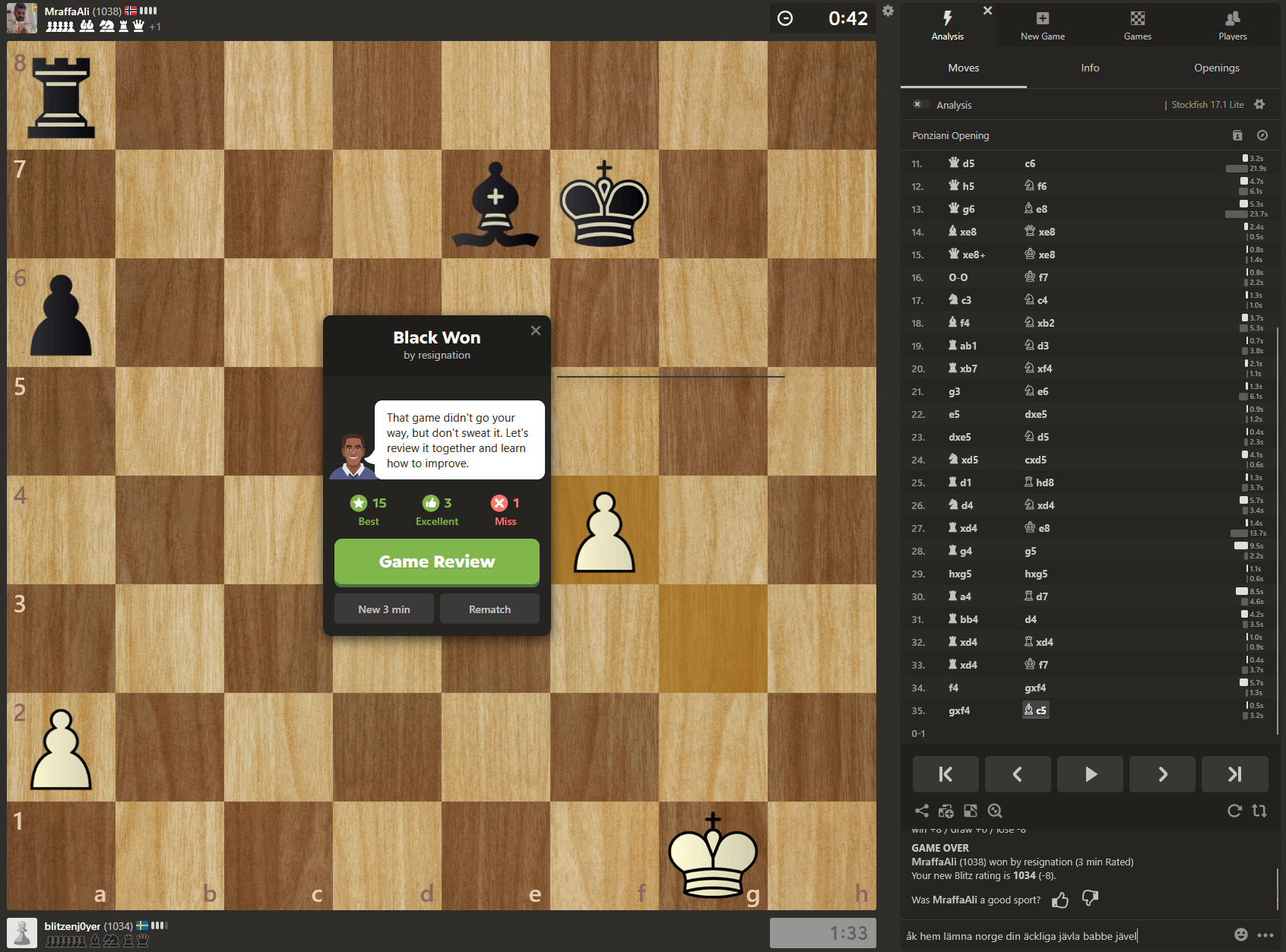The width and height of the screenshot is (1286, 952).
Task: Open the emoji picker in chat
Action: click(1241, 935)
